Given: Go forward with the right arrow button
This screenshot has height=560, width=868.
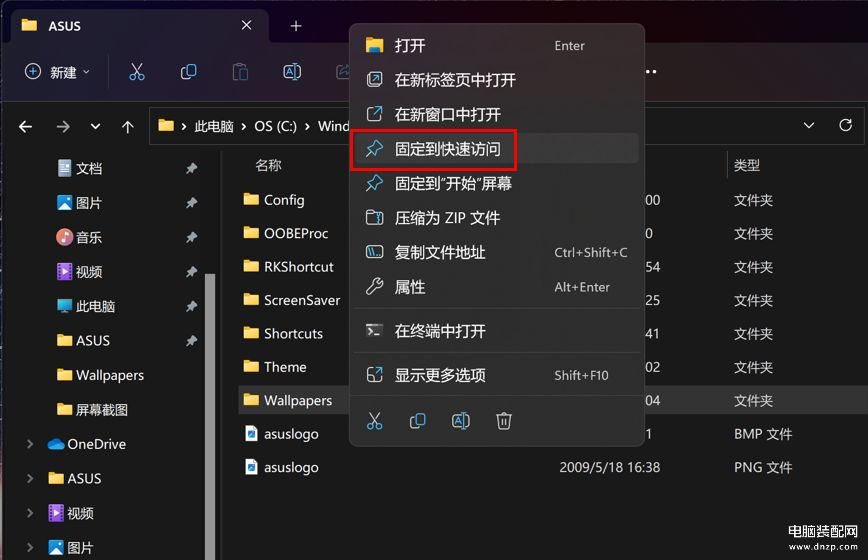Looking at the screenshot, I should [x=63, y=127].
